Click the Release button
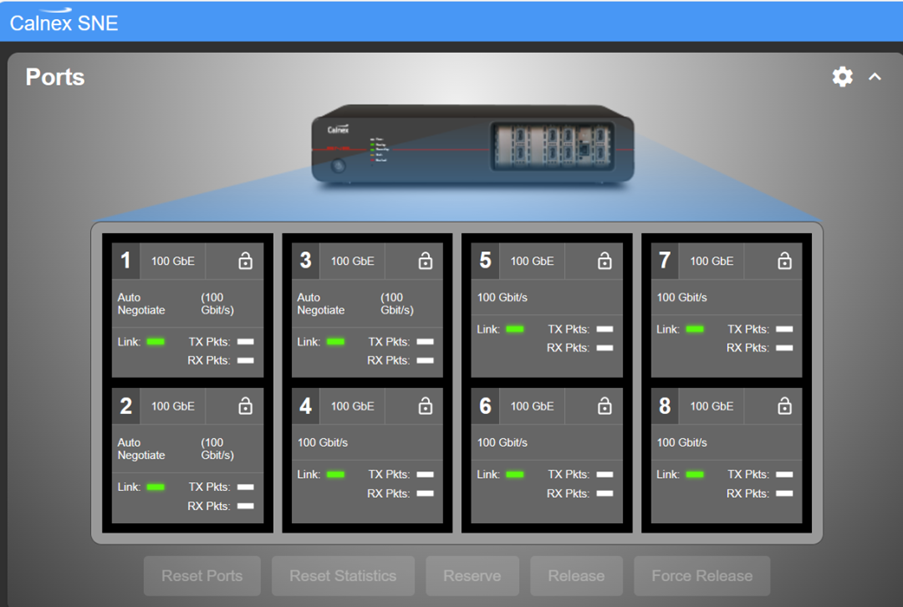Image resolution: width=903 pixels, height=607 pixels. point(576,576)
